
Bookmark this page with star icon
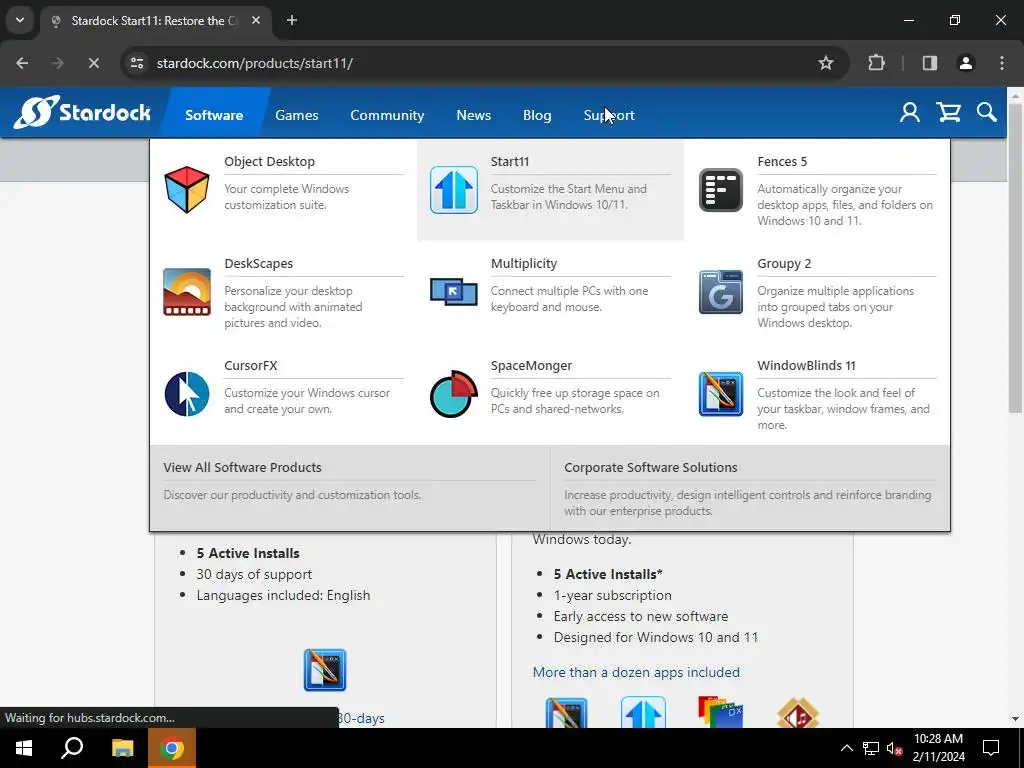pyautogui.click(x=825, y=63)
